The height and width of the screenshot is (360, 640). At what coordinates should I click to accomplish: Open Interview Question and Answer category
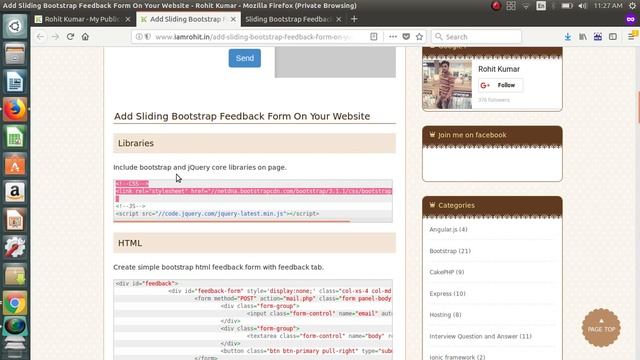tap(480, 336)
